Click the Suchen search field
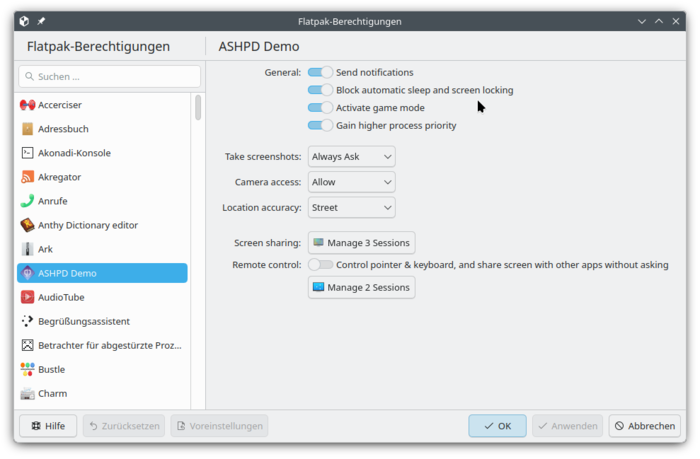Screen dimensions: 700x459 coord(109,76)
